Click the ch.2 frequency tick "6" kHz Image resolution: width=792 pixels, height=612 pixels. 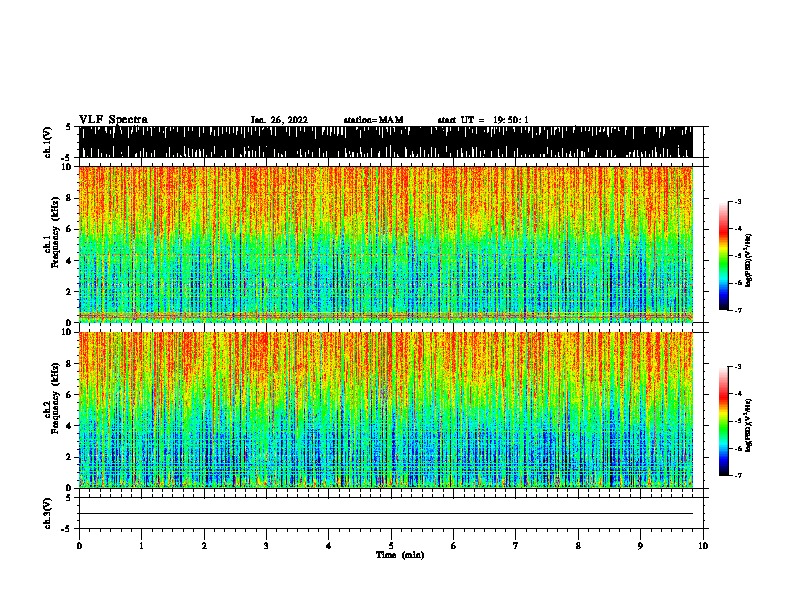(x=69, y=394)
